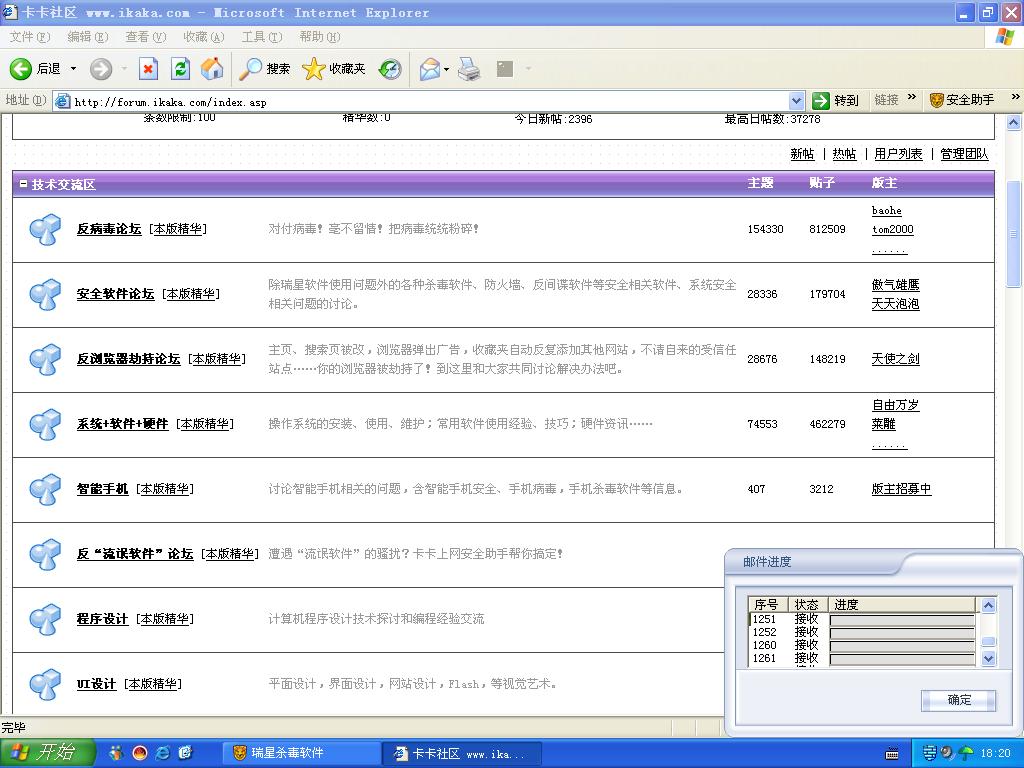The width and height of the screenshot is (1024, 768).
Task: Go to the Home page icon
Action: 212,69
